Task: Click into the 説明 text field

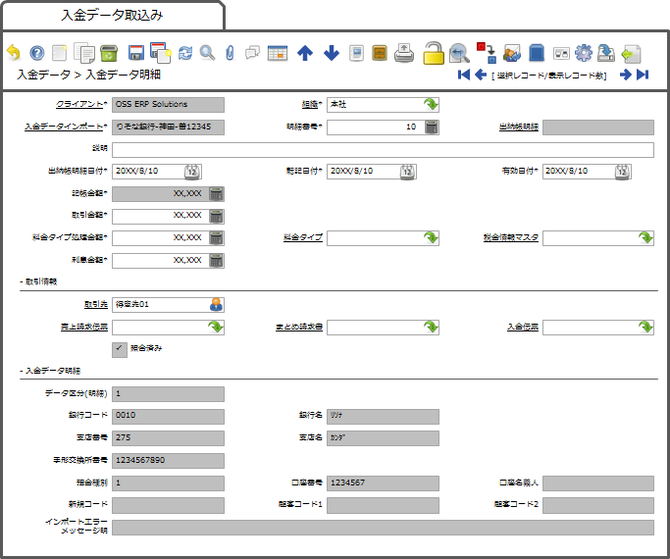Action: (x=383, y=150)
